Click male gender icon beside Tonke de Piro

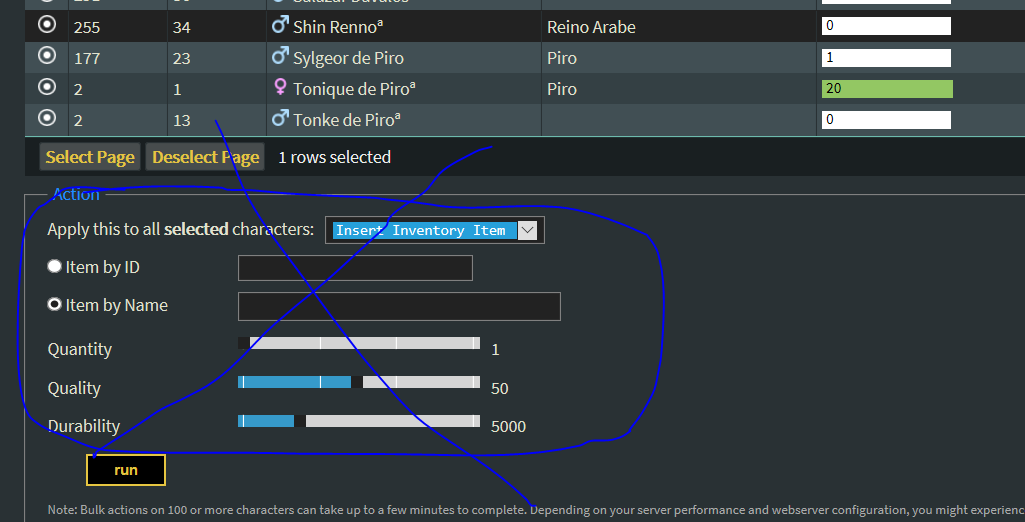tap(280, 119)
